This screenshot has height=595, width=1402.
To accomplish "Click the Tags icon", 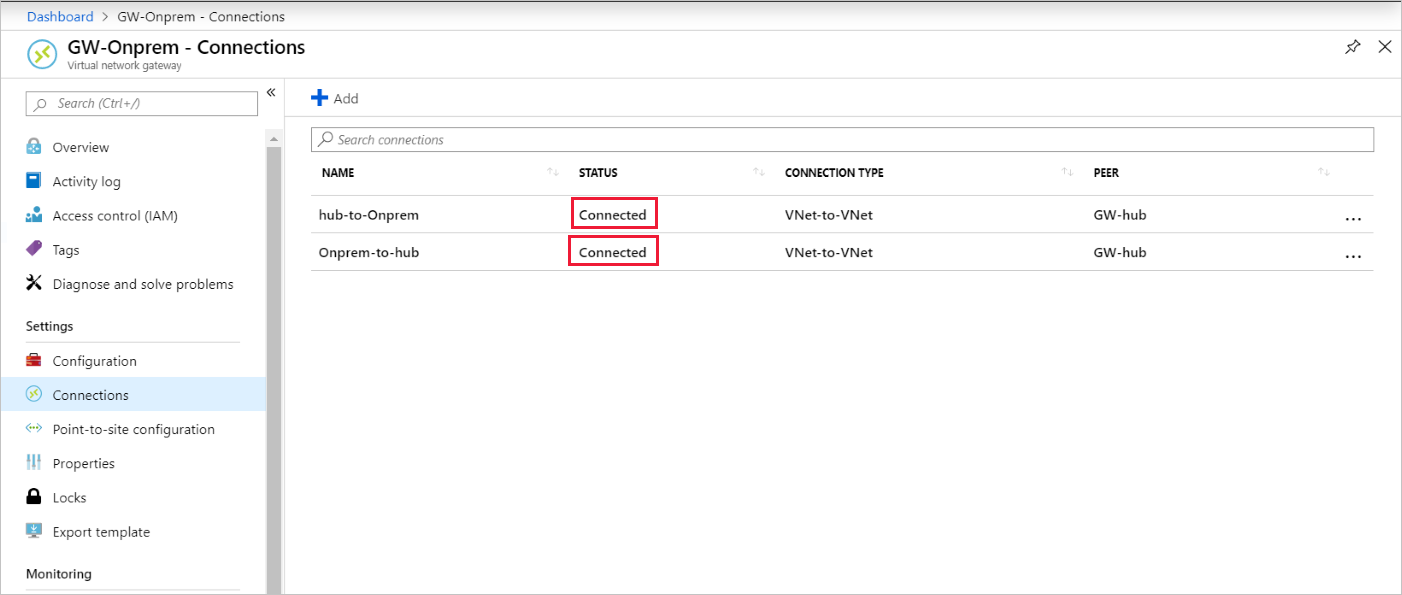I will pos(34,249).
